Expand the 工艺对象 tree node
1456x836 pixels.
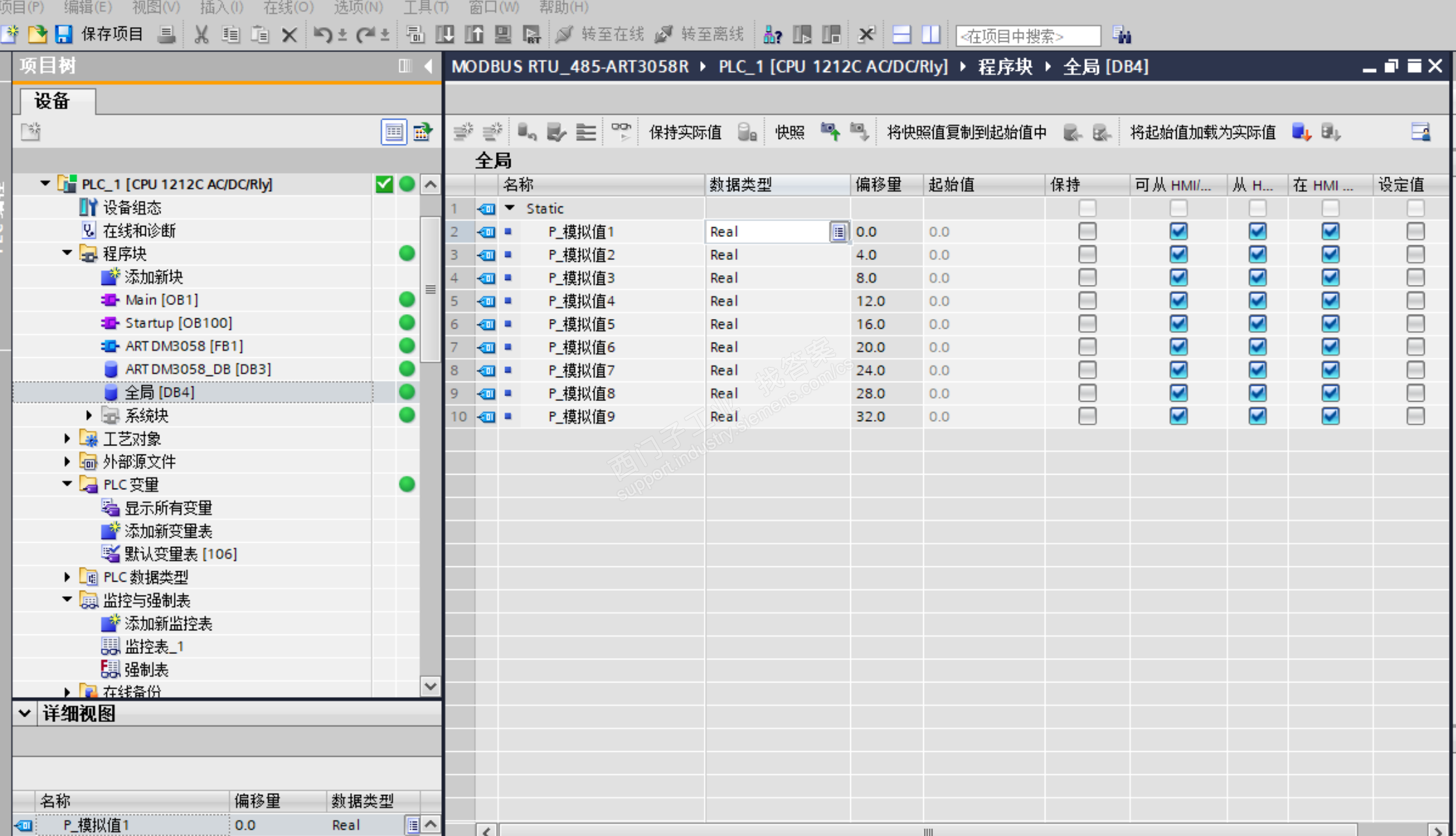tap(67, 439)
